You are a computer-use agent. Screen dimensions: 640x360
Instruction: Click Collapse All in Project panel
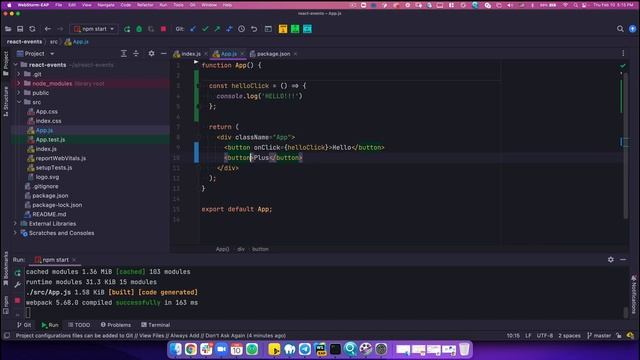click(x=136, y=53)
